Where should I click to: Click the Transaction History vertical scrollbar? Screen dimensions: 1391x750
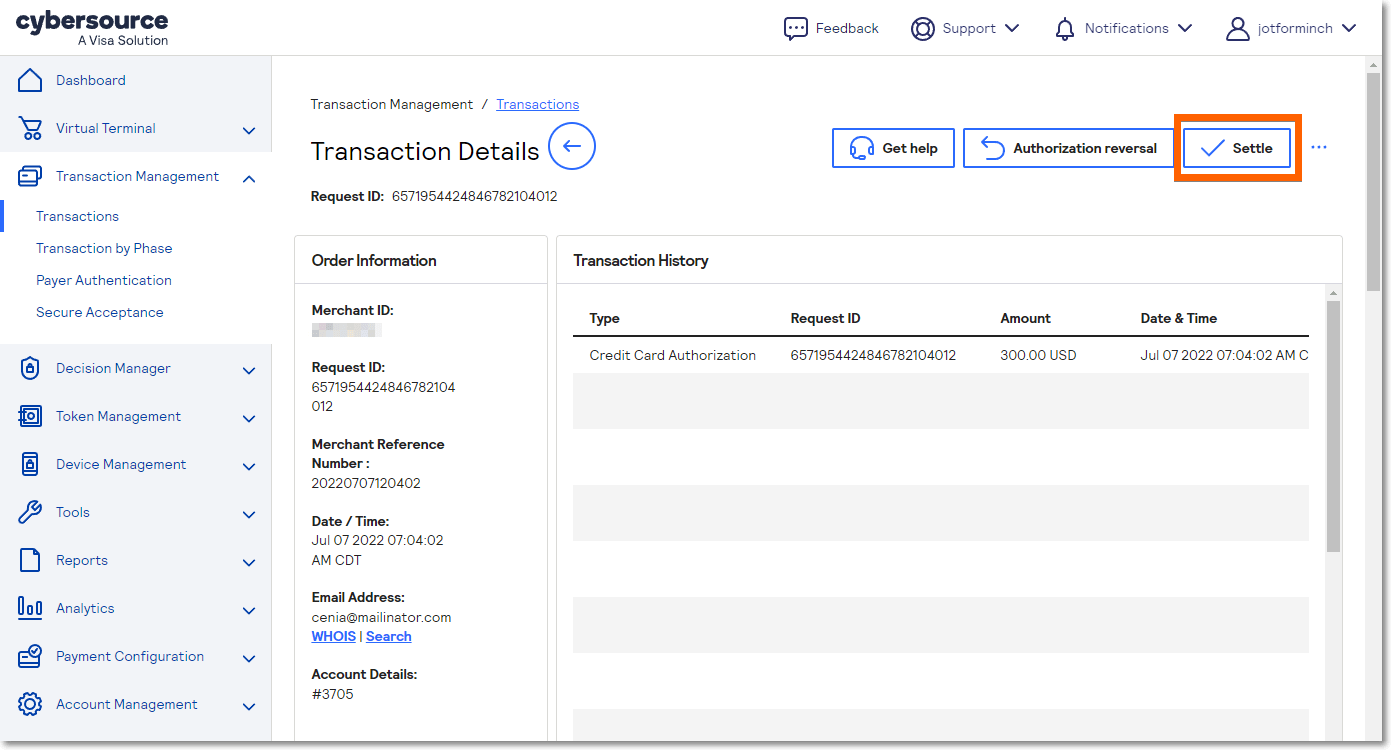coord(1332,425)
